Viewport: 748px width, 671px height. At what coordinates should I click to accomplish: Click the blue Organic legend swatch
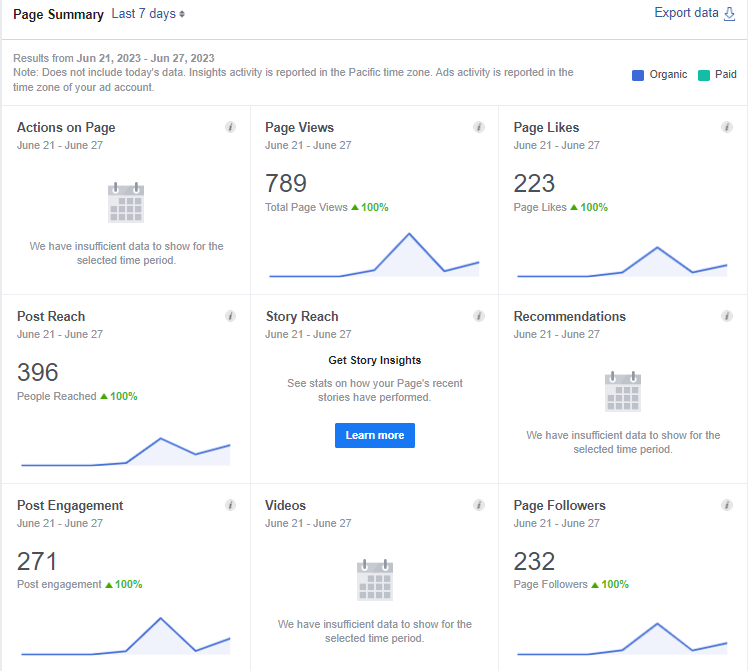click(x=637, y=75)
